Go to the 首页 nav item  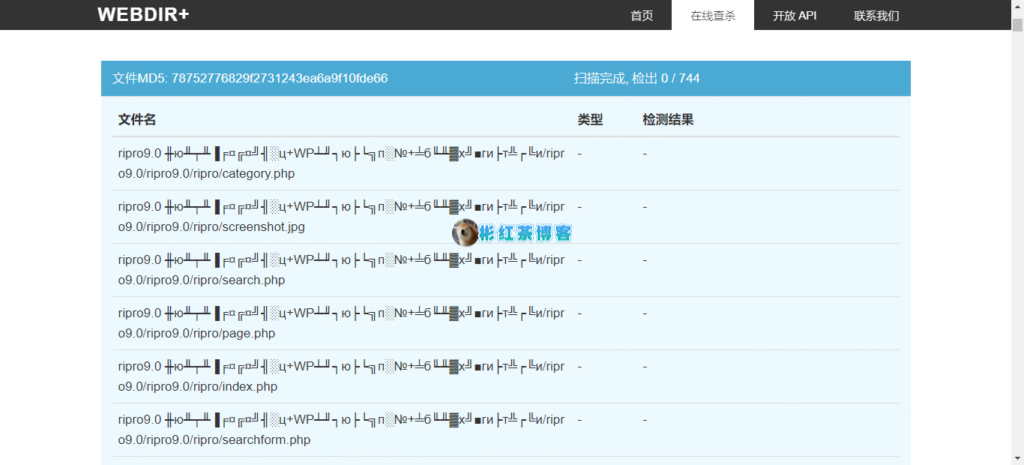pyautogui.click(x=642, y=16)
